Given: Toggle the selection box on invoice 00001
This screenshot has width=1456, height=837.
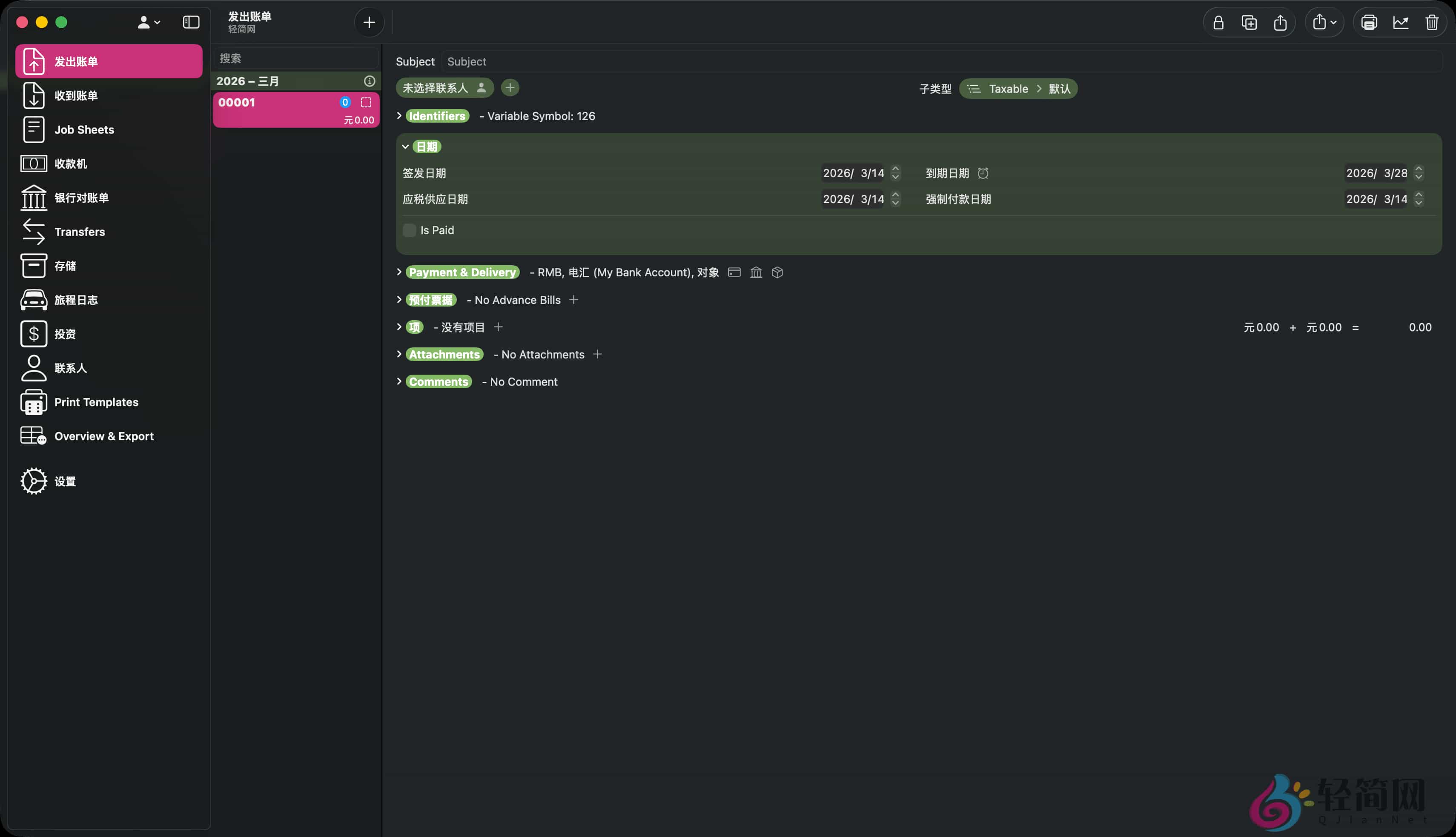Looking at the screenshot, I should (x=366, y=102).
